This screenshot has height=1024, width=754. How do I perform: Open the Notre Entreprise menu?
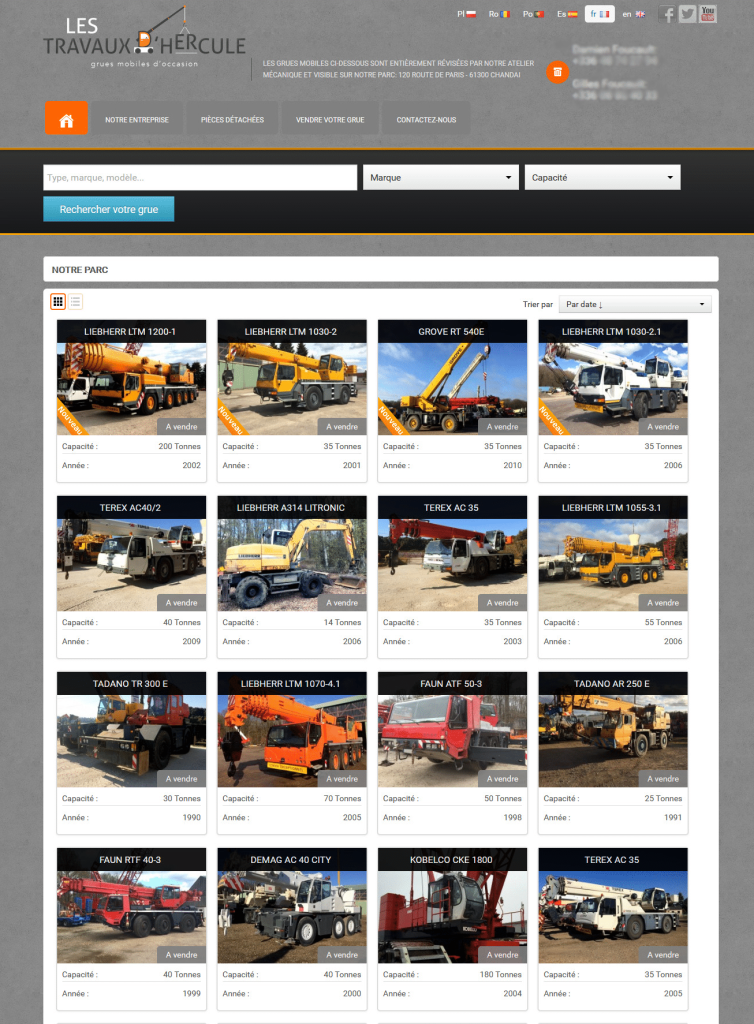click(137, 120)
